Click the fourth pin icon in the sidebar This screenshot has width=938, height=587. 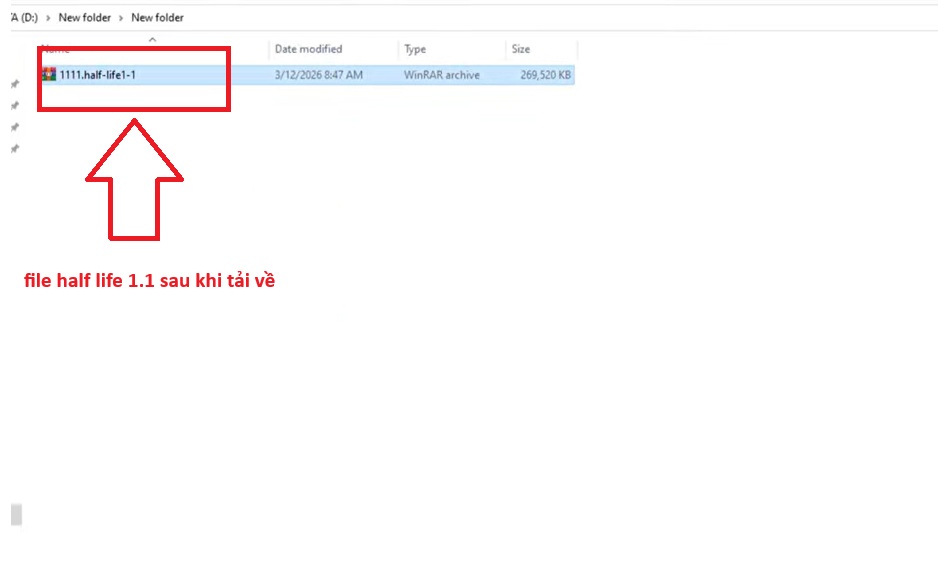(x=15, y=148)
